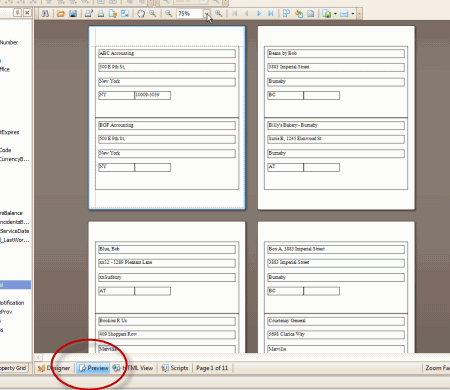Click the zoom out magnifier icon
450x390 pixels.
[169, 13]
